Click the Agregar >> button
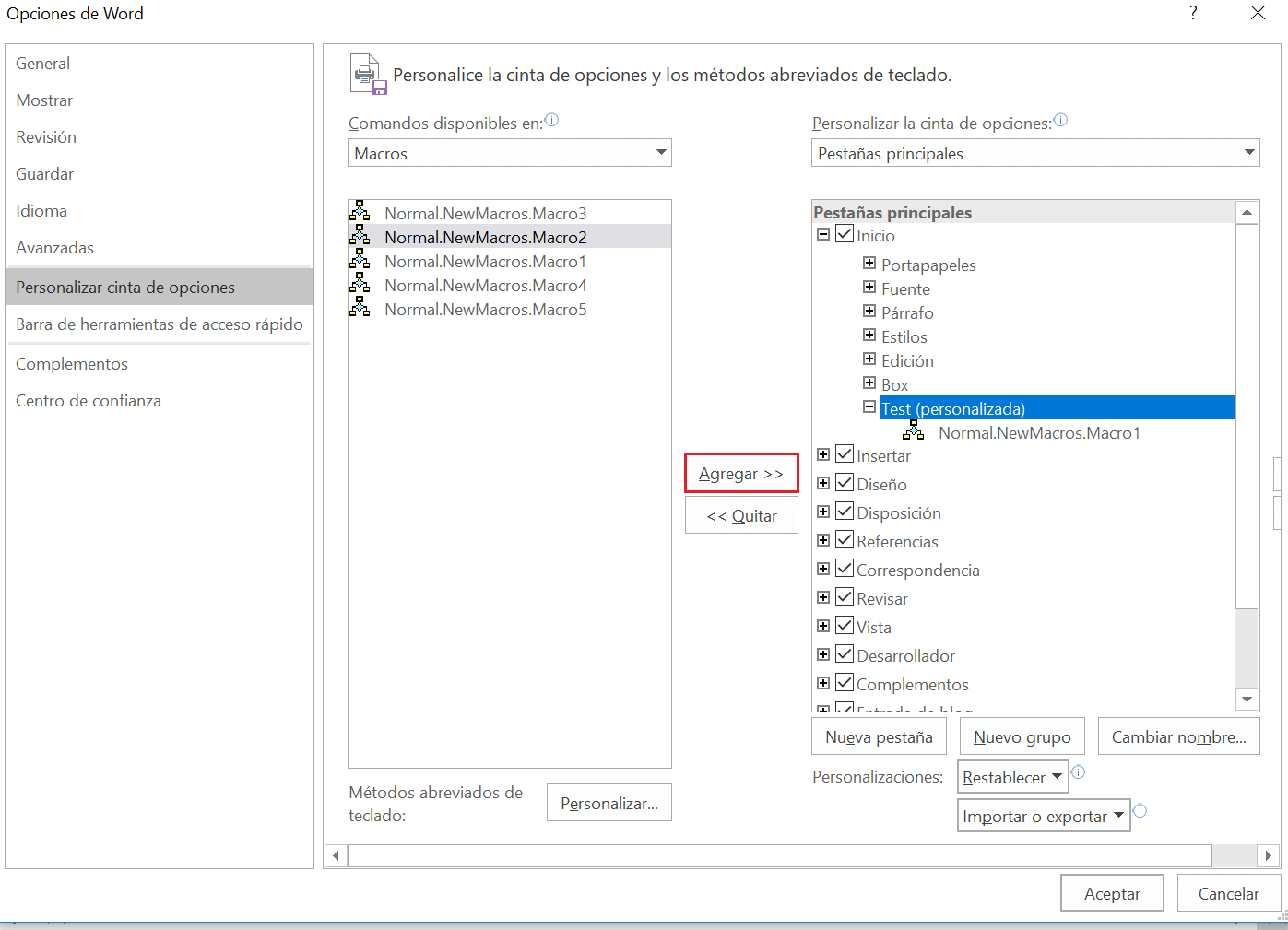The image size is (1288, 930). point(741,474)
